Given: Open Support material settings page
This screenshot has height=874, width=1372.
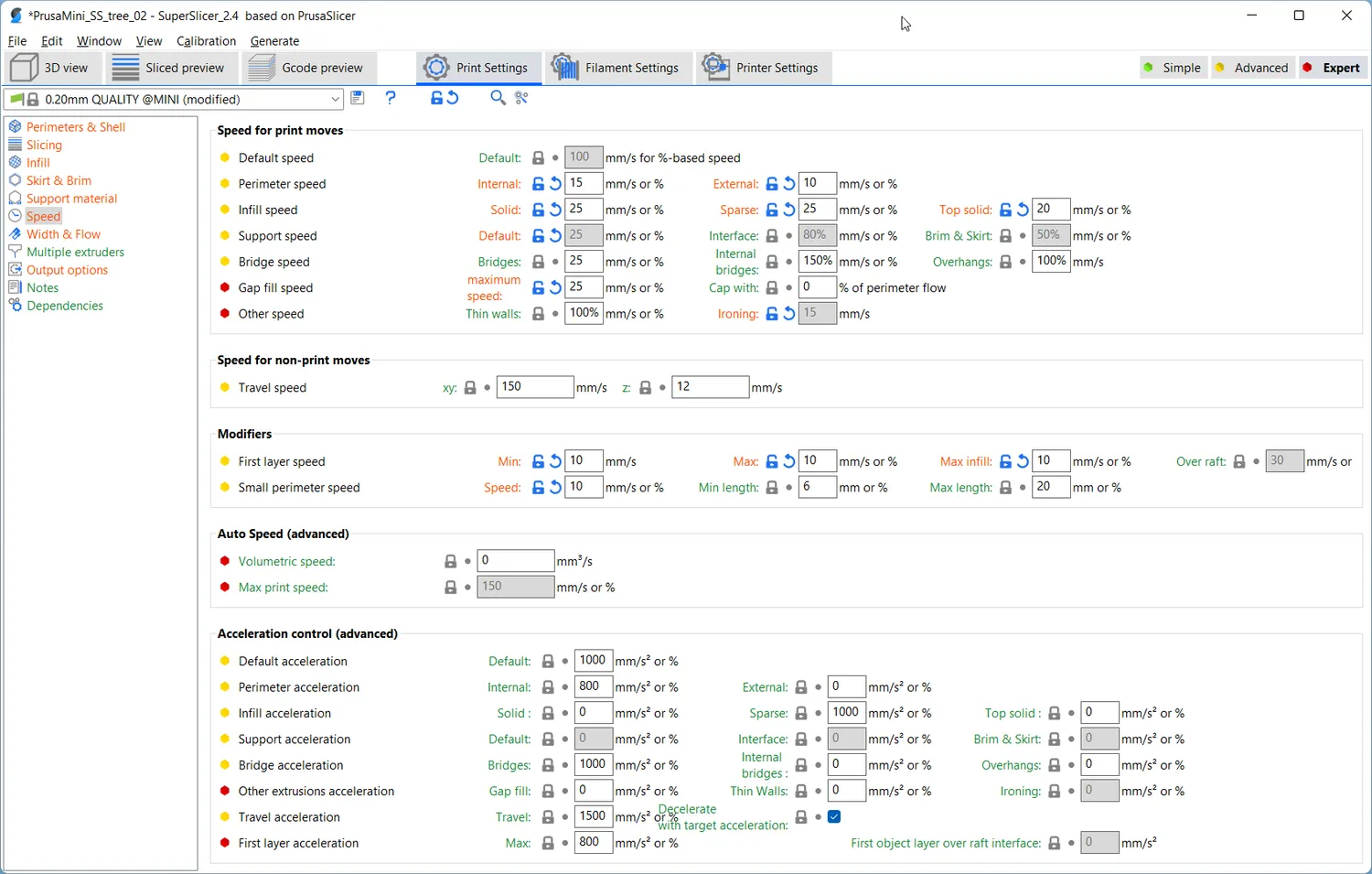Looking at the screenshot, I should coord(71,199).
